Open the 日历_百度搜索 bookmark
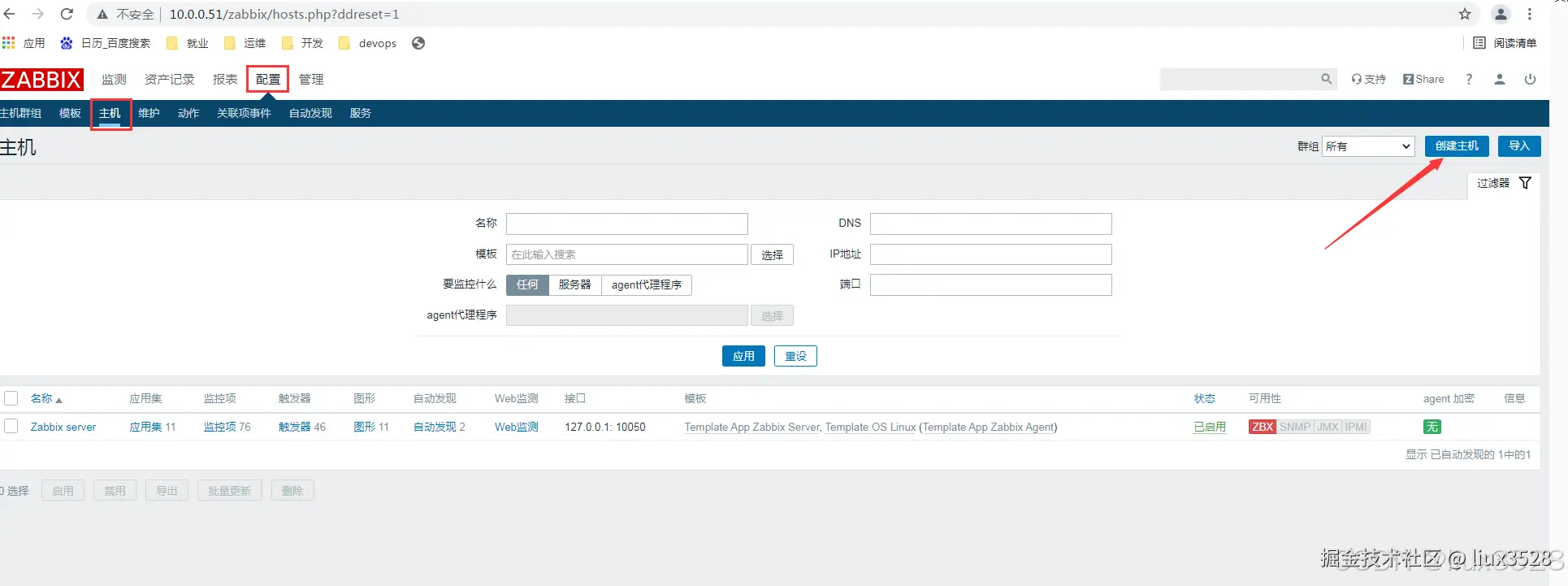 [106, 43]
